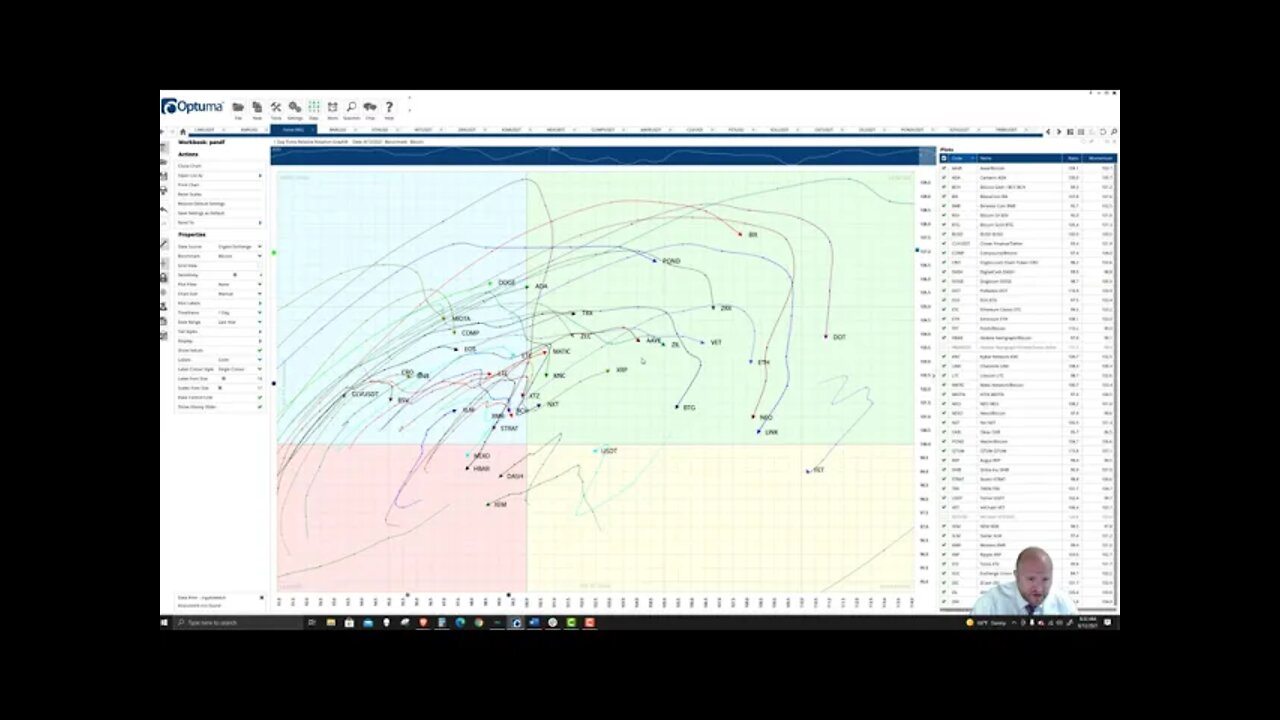Open the Windows Start button

(166, 622)
